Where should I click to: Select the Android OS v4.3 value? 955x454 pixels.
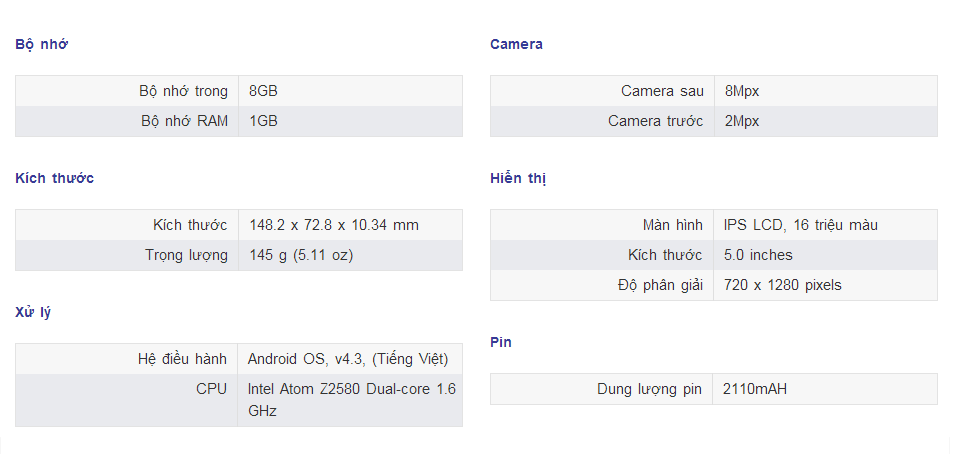[348, 360]
